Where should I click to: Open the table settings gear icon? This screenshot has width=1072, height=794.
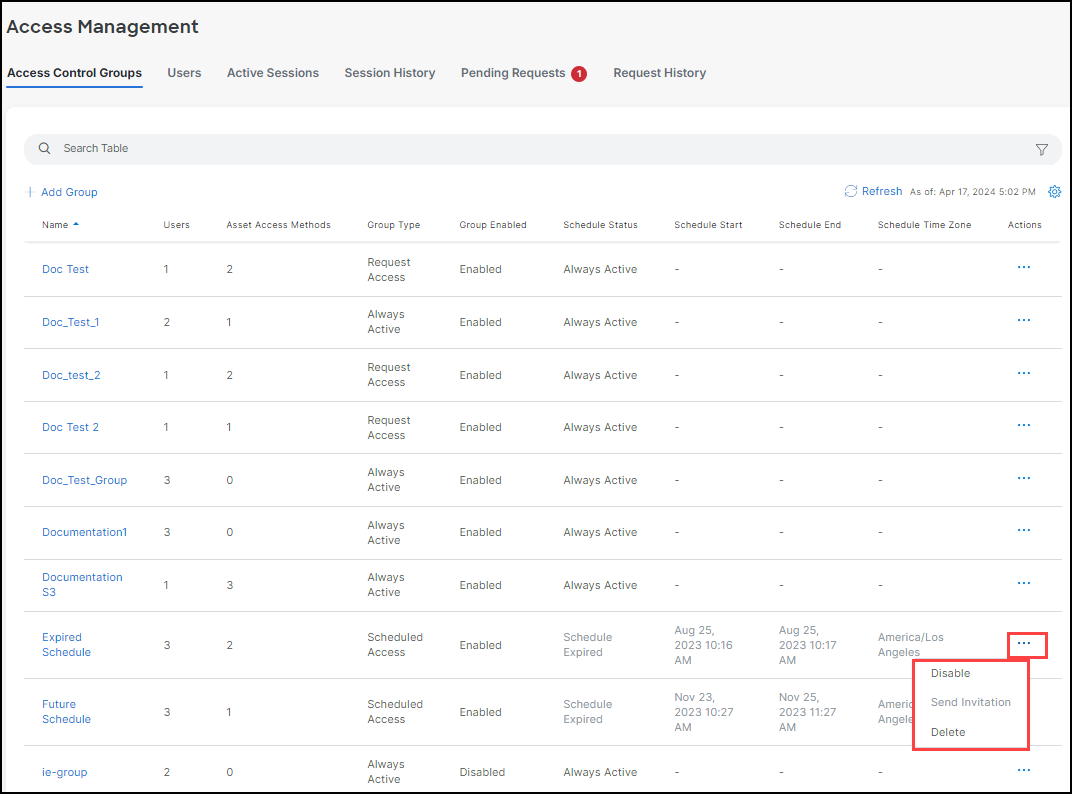tap(1054, 191)
